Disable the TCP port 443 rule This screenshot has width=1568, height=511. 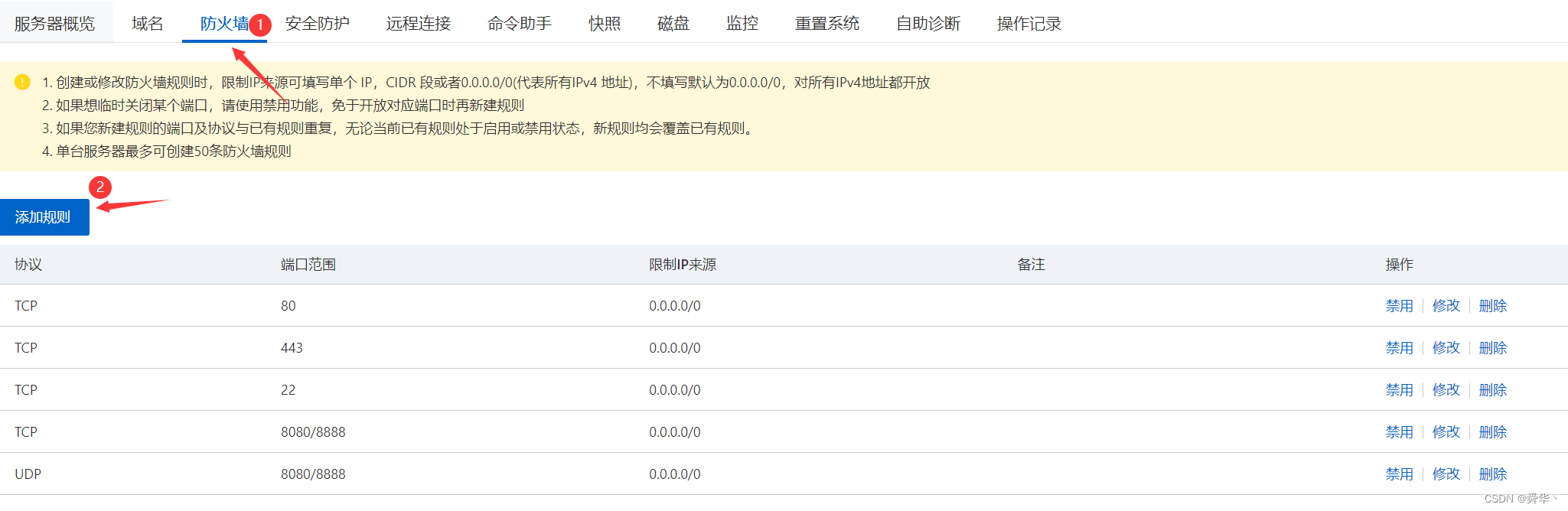click(x=1399, y=348)
